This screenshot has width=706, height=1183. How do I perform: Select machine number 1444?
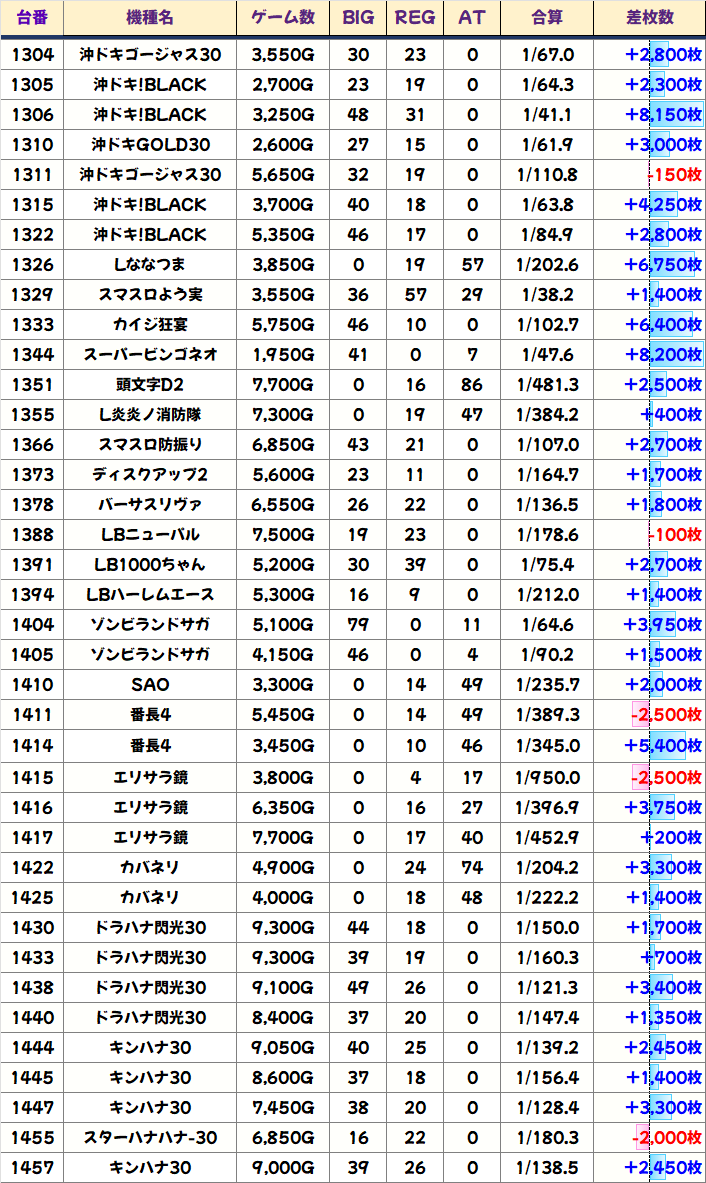[x=32, y=1048]
